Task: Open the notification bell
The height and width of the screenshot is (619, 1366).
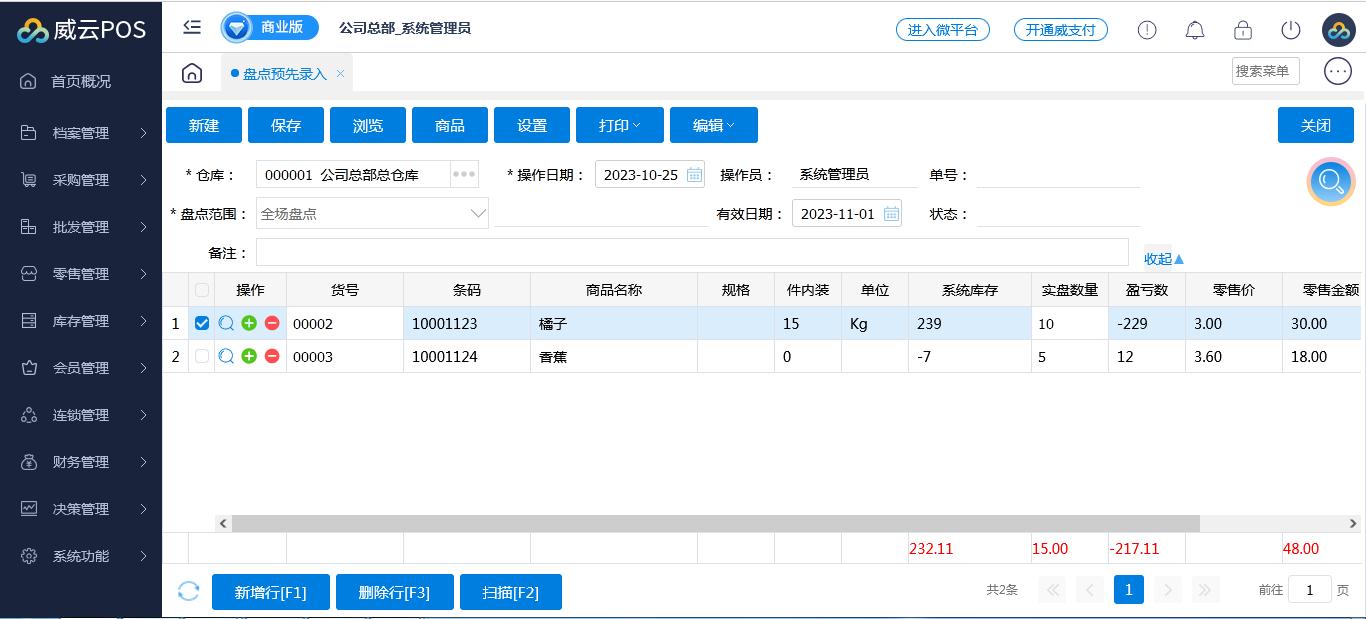Action: click(1195, 30)
